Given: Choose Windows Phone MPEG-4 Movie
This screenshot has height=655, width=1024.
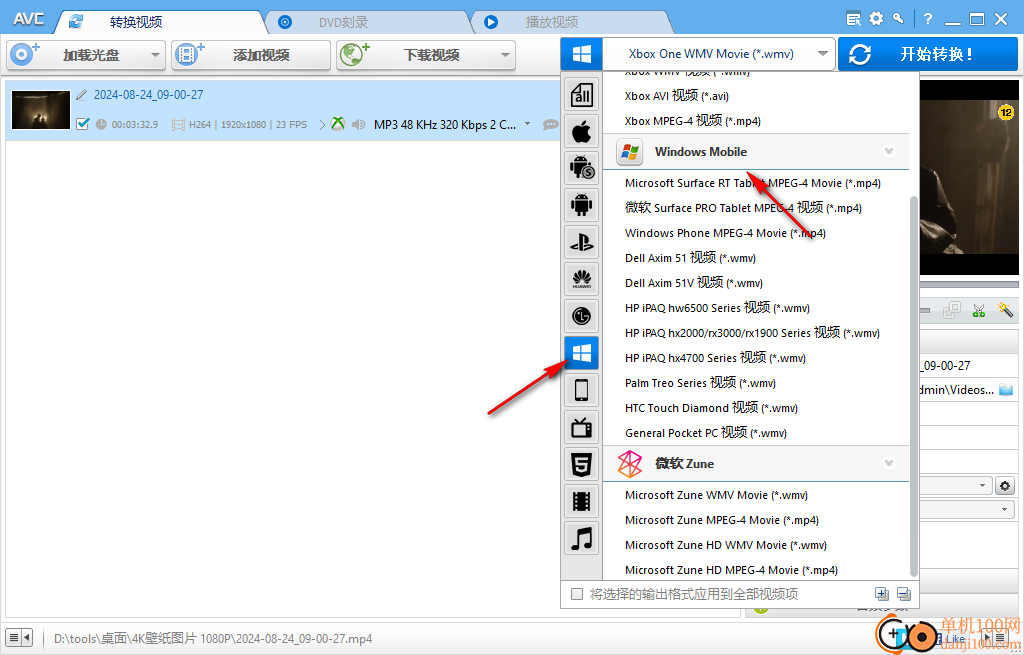Looking at the screenshot, I should [x=725, y=233].
